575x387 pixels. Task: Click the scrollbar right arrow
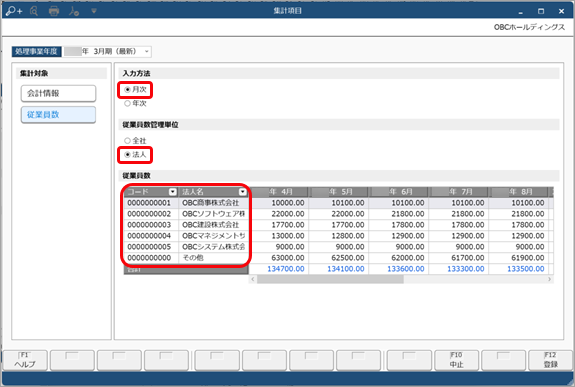[x=549, y=280]
